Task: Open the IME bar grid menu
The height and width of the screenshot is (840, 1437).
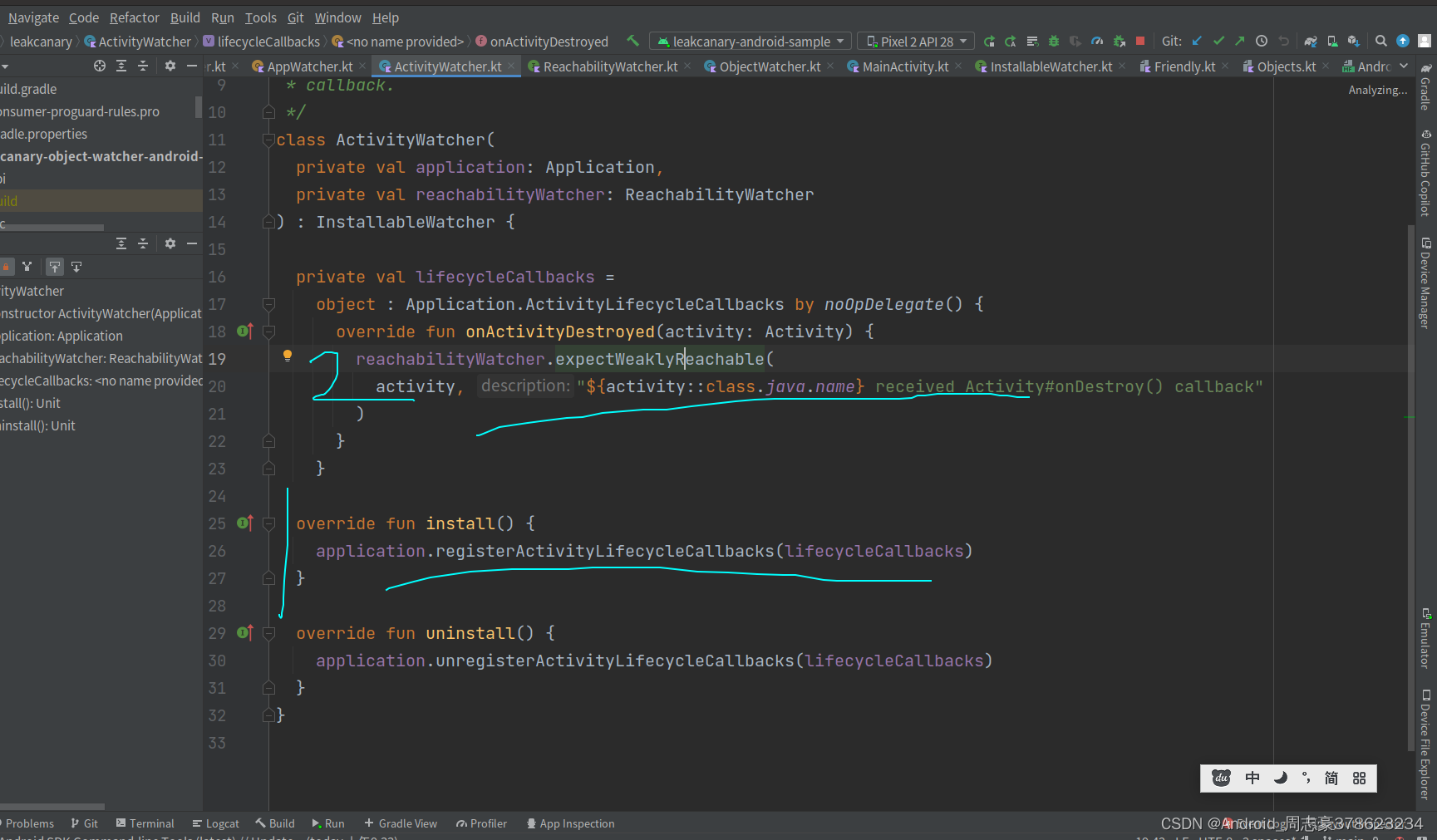Action: pos(1360,778)
